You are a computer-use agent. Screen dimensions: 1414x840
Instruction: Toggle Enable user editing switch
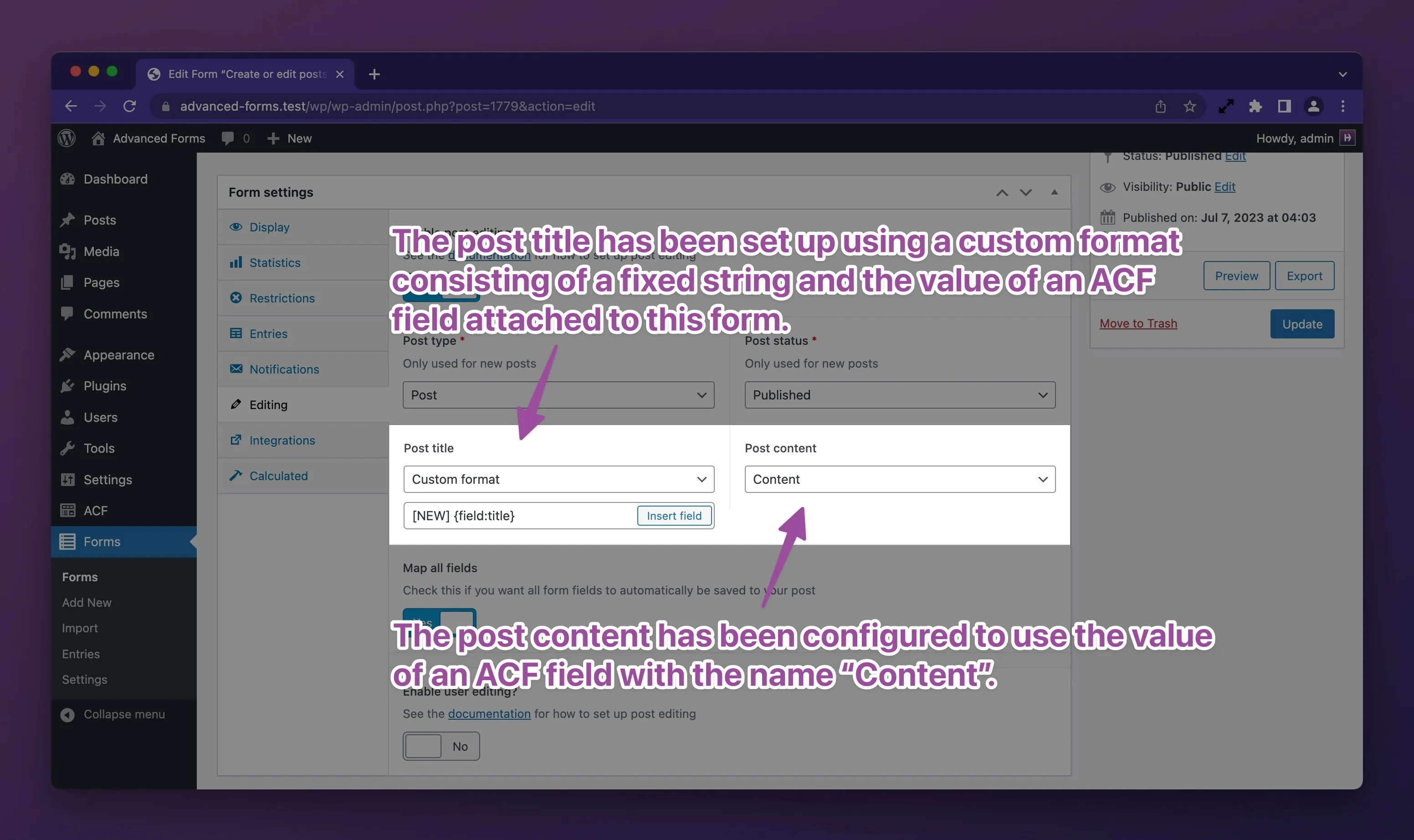[441, 746]
